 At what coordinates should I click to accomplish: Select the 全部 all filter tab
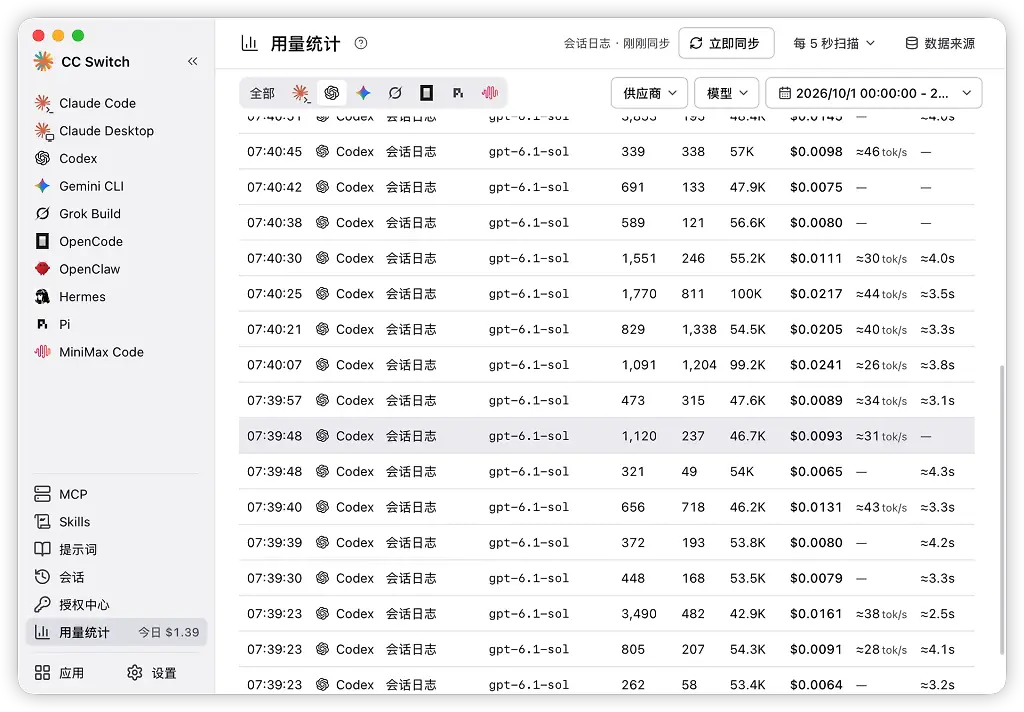262,93
